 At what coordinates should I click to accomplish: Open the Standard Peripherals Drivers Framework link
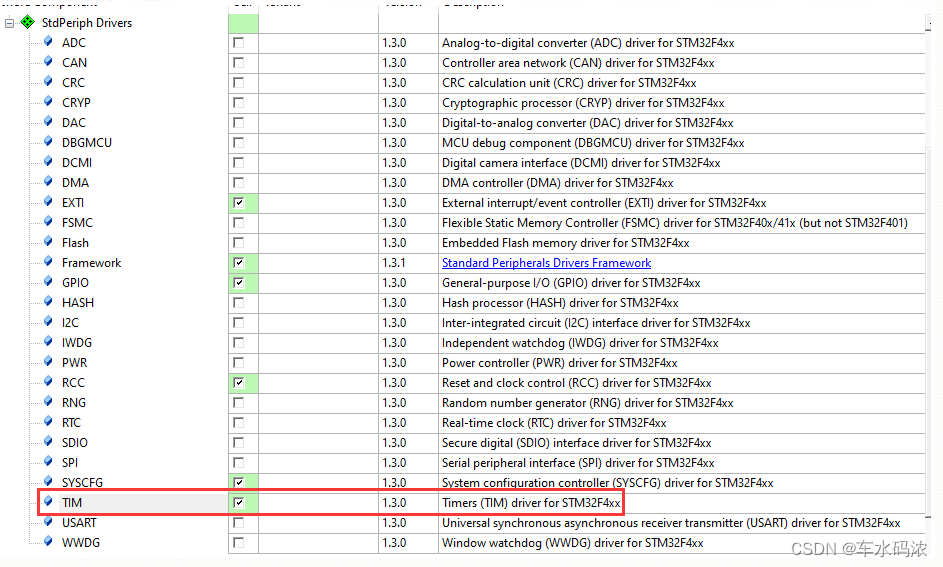click(x=546, y=263)
